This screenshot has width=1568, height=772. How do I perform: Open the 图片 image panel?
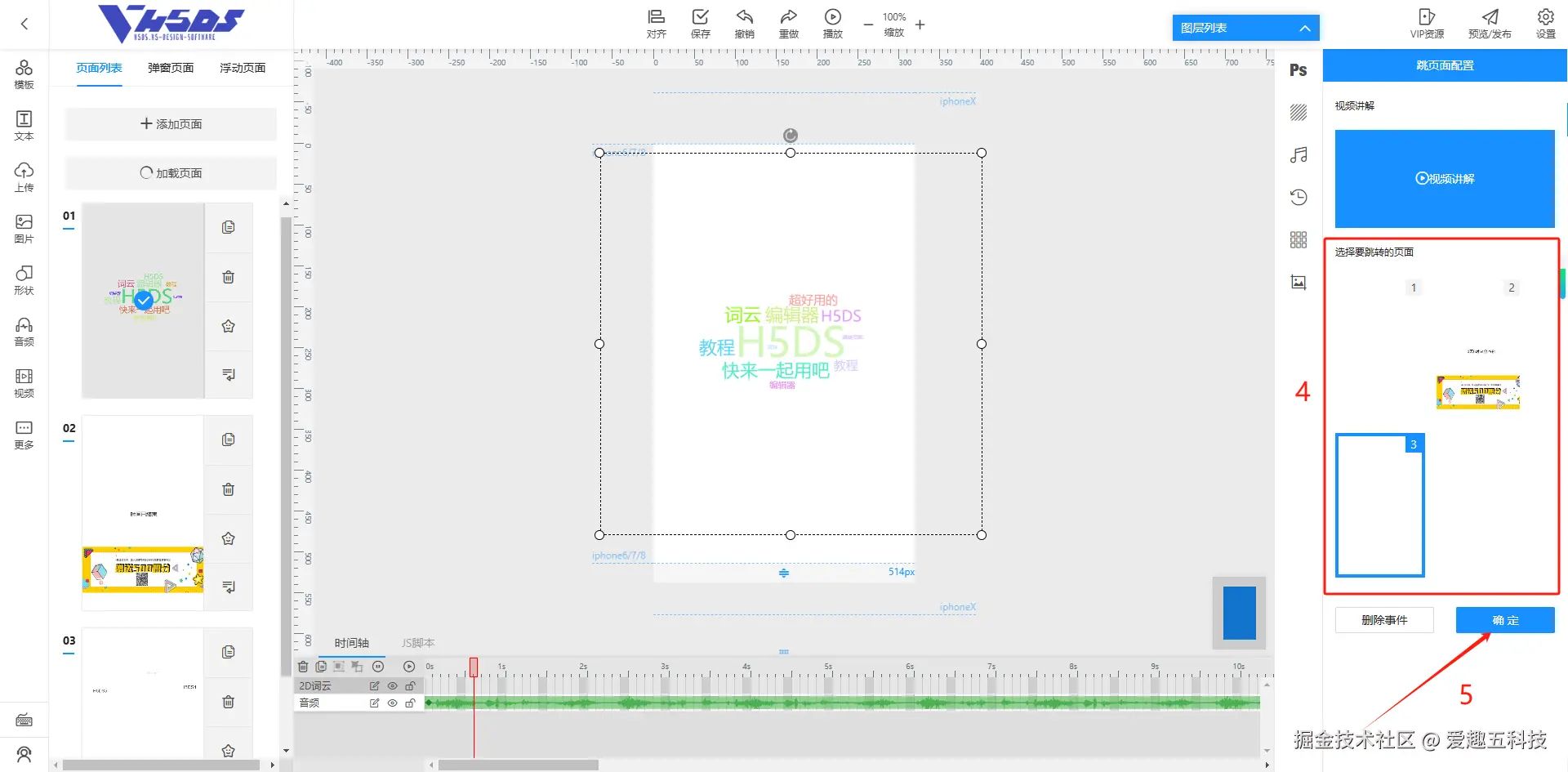tap(24, 229)
